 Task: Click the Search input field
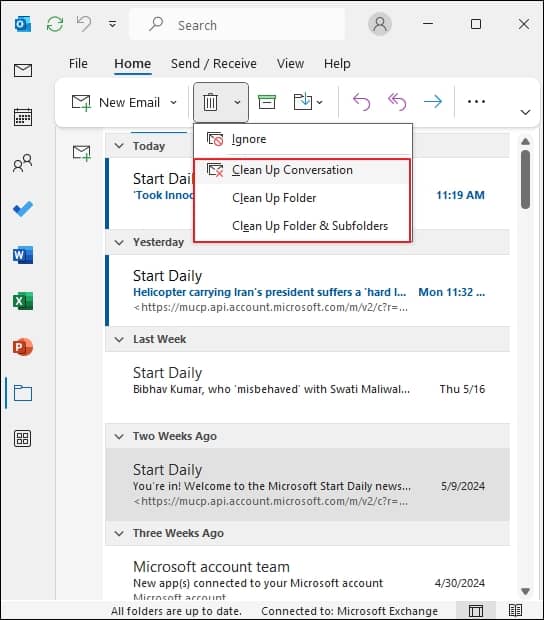(237, 25)
